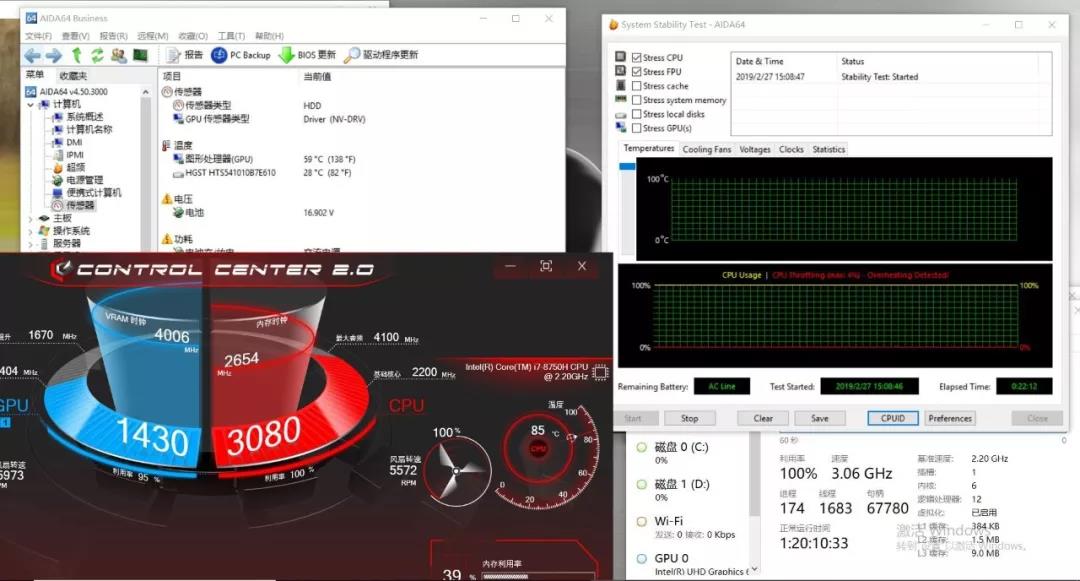Enable the Stress GPU(s) checkbox
Image resolution: width=1080 pixels, height=581 pixels.
click(636, 128)
